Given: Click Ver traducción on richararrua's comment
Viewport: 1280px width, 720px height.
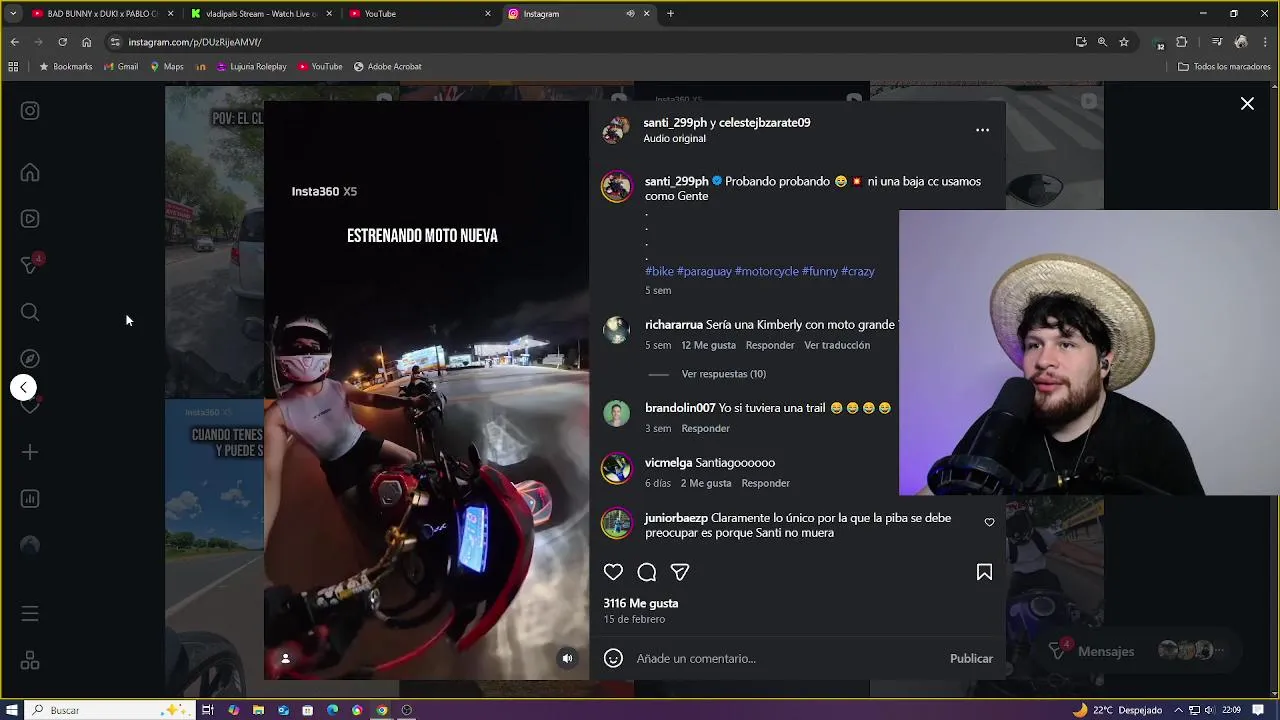Looking at the screenshot, I should pos(837,345).
